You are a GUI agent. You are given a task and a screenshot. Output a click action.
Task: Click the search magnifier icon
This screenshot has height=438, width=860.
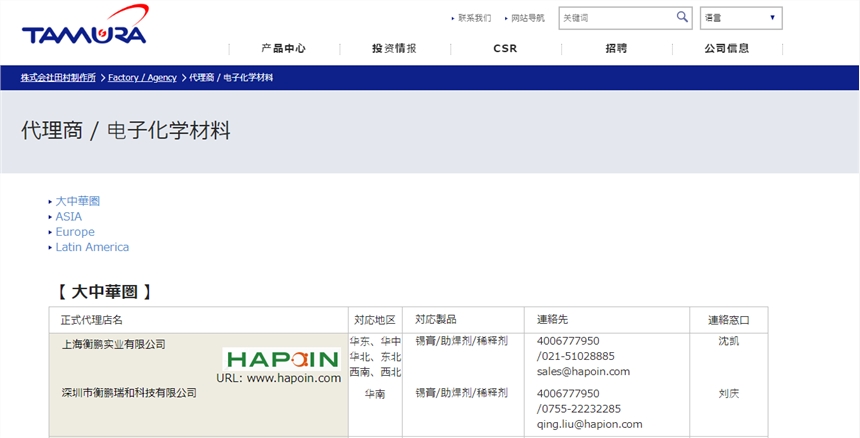click(x=682, y=17)
